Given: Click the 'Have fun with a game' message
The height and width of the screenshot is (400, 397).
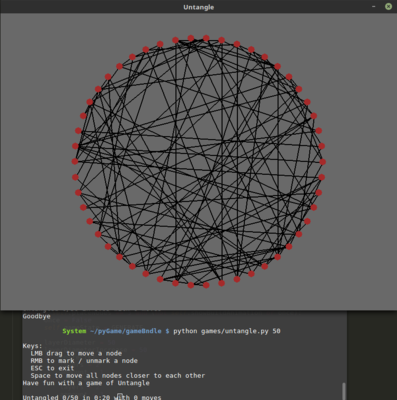Looking at the screenshot, I should tap(86, 383).
